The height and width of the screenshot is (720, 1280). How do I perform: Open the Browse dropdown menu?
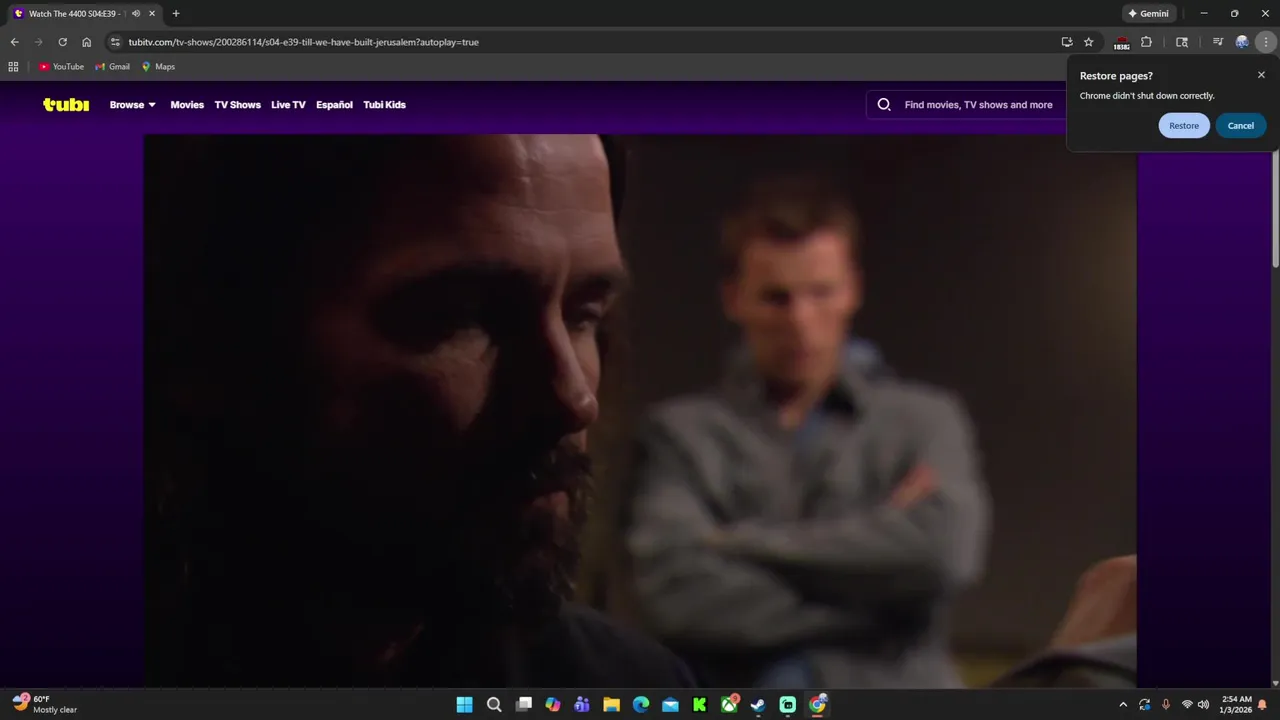click(132, 104)
